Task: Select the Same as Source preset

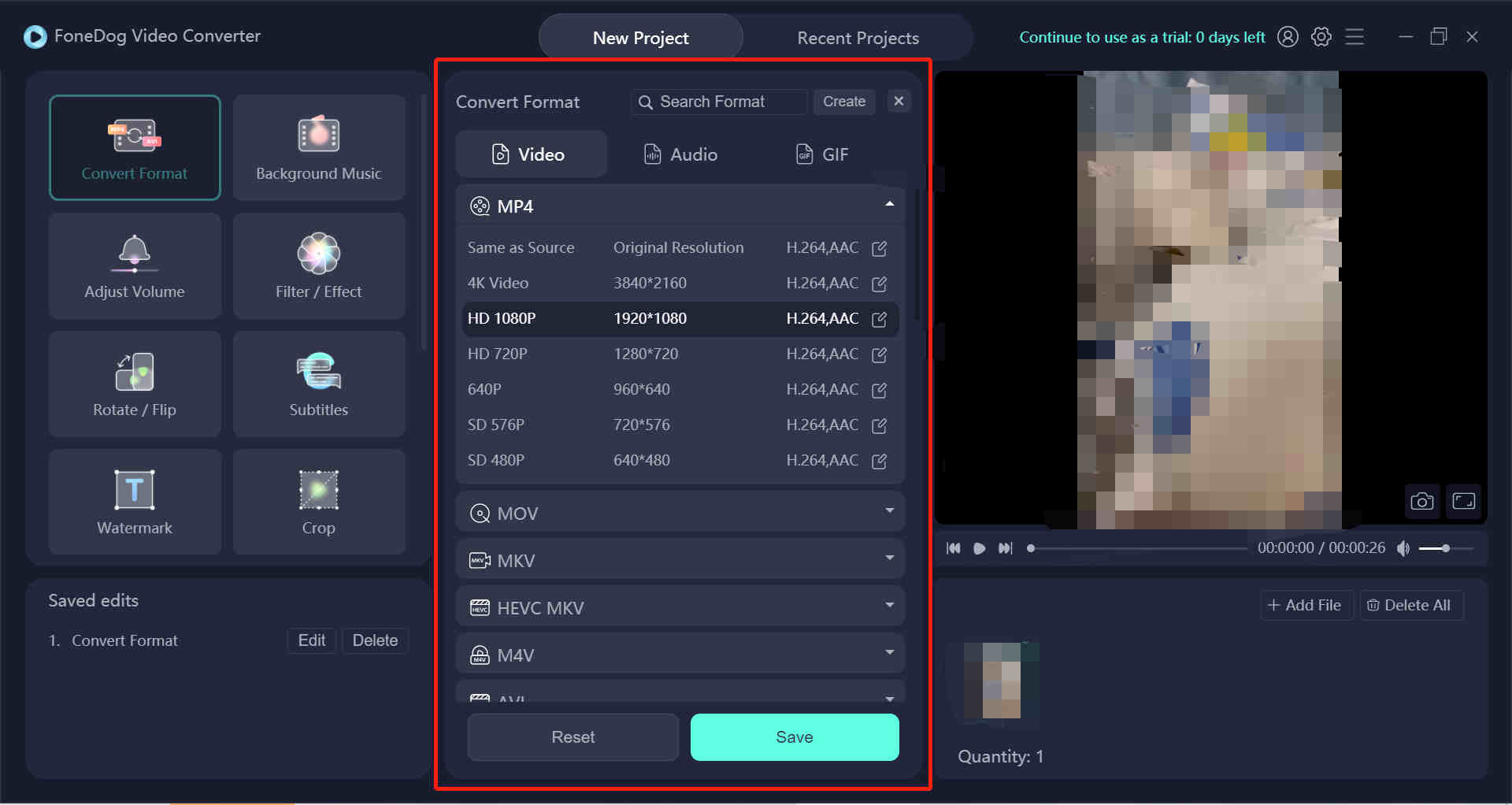Action: [x=680, y=248]
